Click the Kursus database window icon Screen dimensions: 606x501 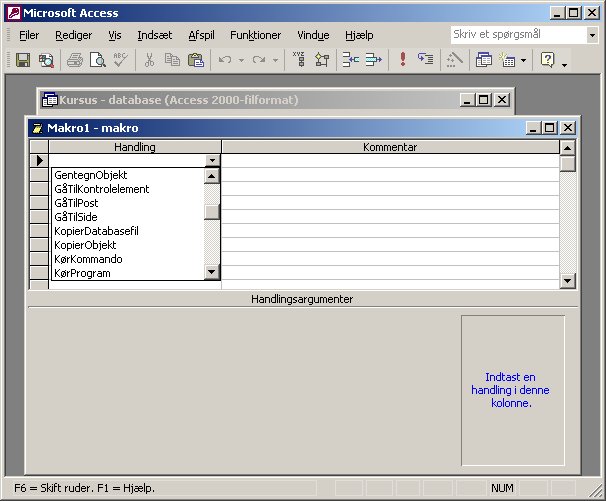click(x=49, y=100)
